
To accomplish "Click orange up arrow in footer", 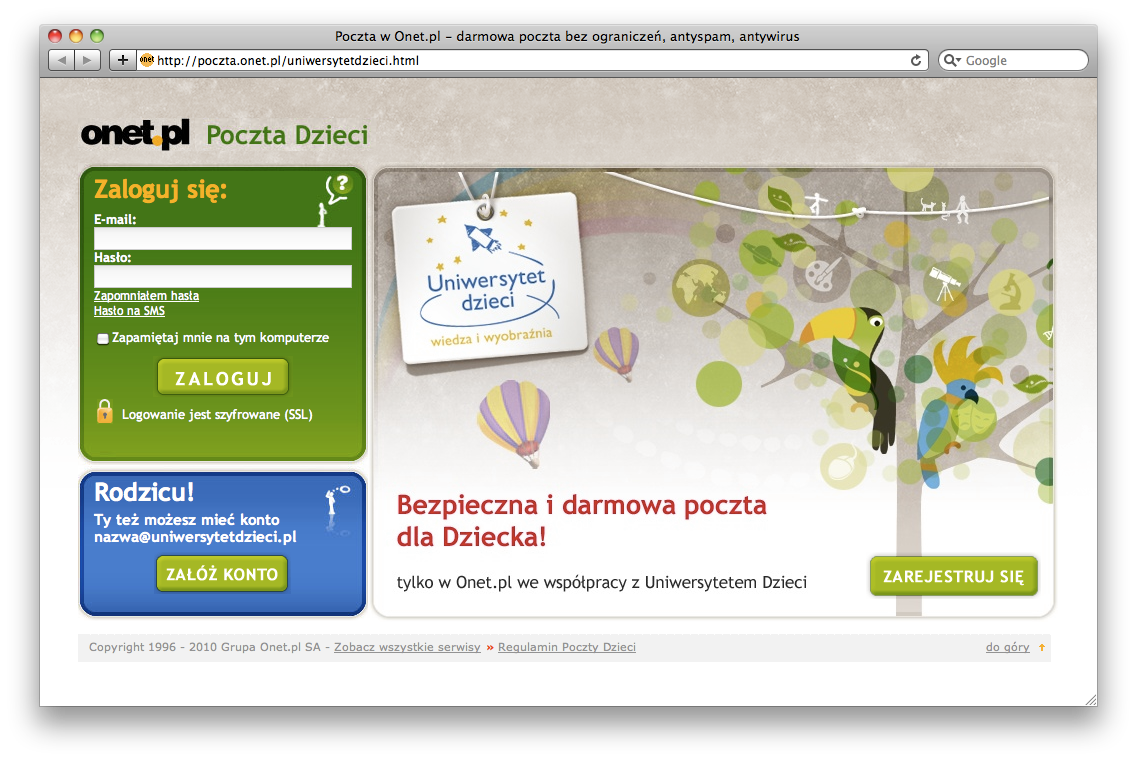I will point(1042,647).
